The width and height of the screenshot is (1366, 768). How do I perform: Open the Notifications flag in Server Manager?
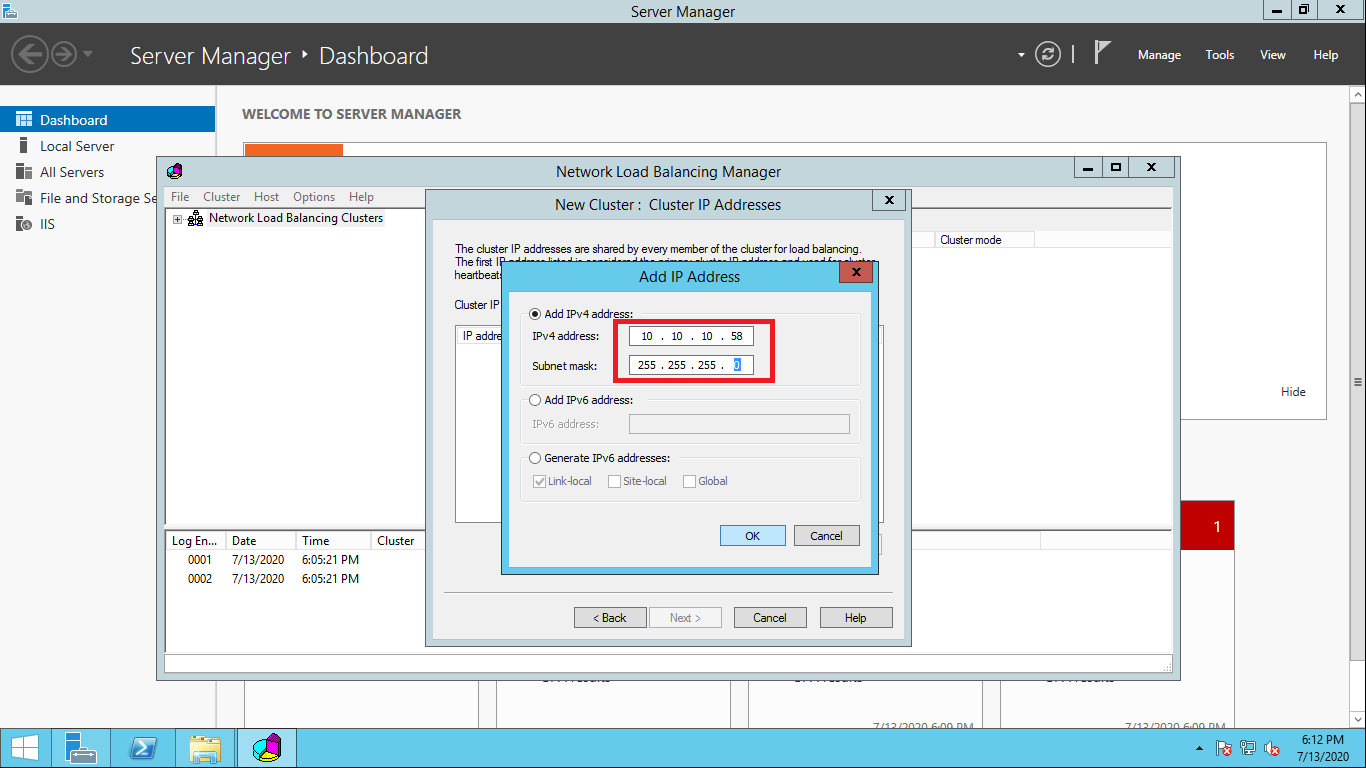click(1102, 53)
